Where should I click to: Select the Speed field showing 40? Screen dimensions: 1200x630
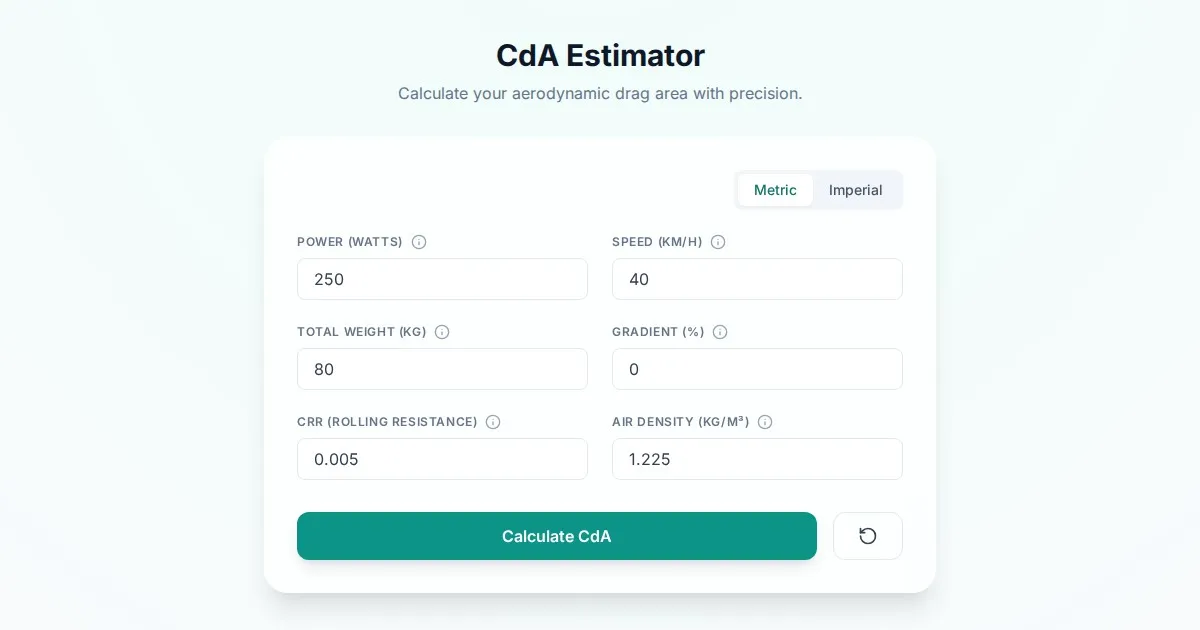click(x=757, y=279)
